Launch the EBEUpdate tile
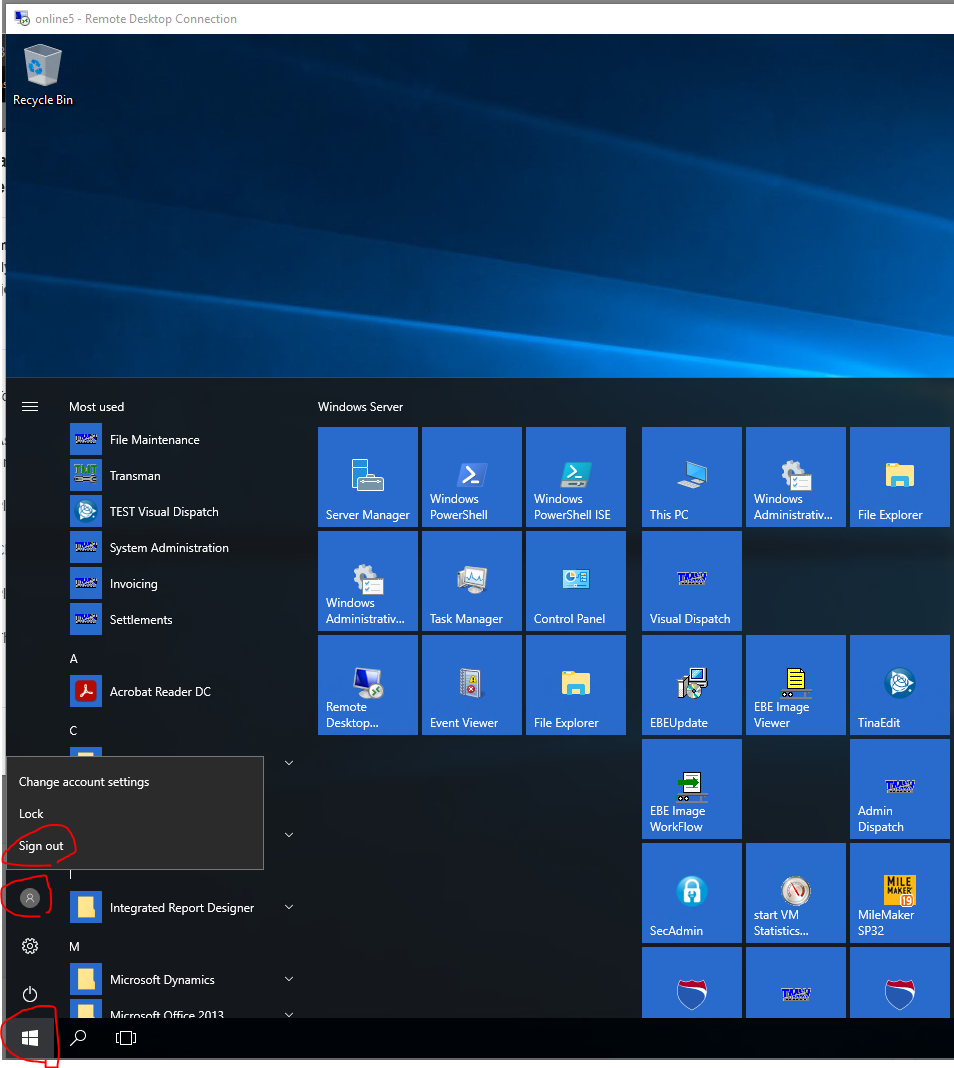The height and width of the screenshot is (1068, 954). point(692,685)
